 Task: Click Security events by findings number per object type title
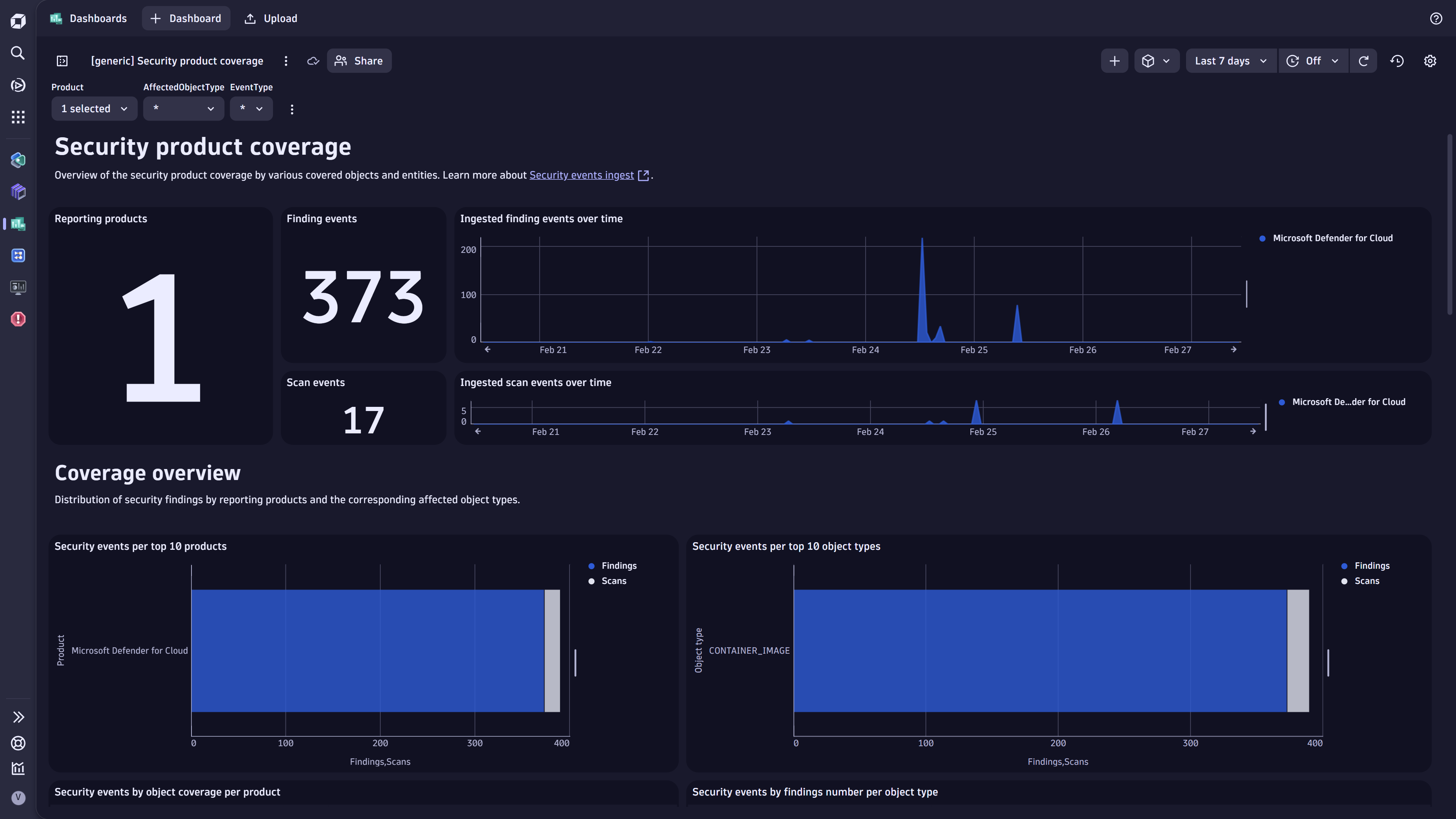click(815, 792)
